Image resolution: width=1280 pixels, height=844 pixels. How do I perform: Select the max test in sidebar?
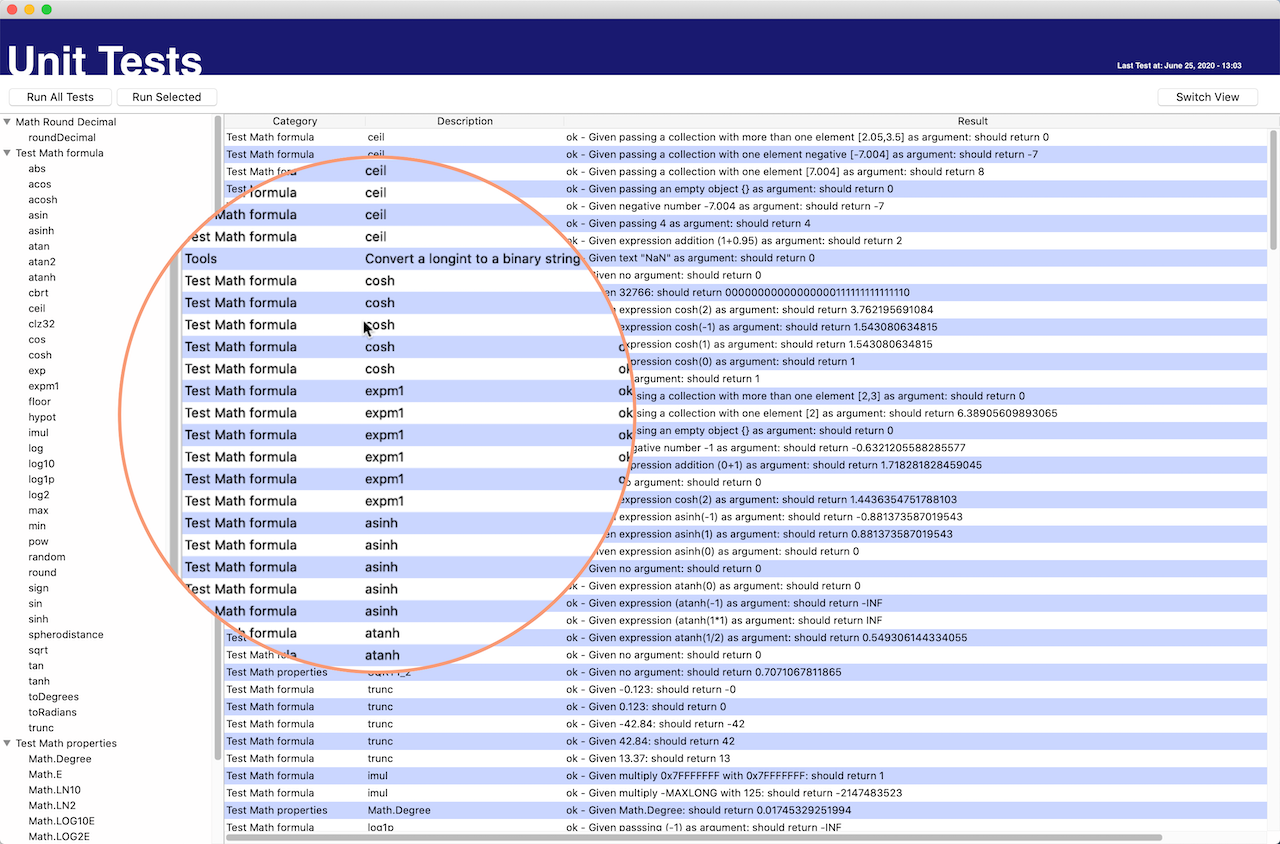point(38,511)
